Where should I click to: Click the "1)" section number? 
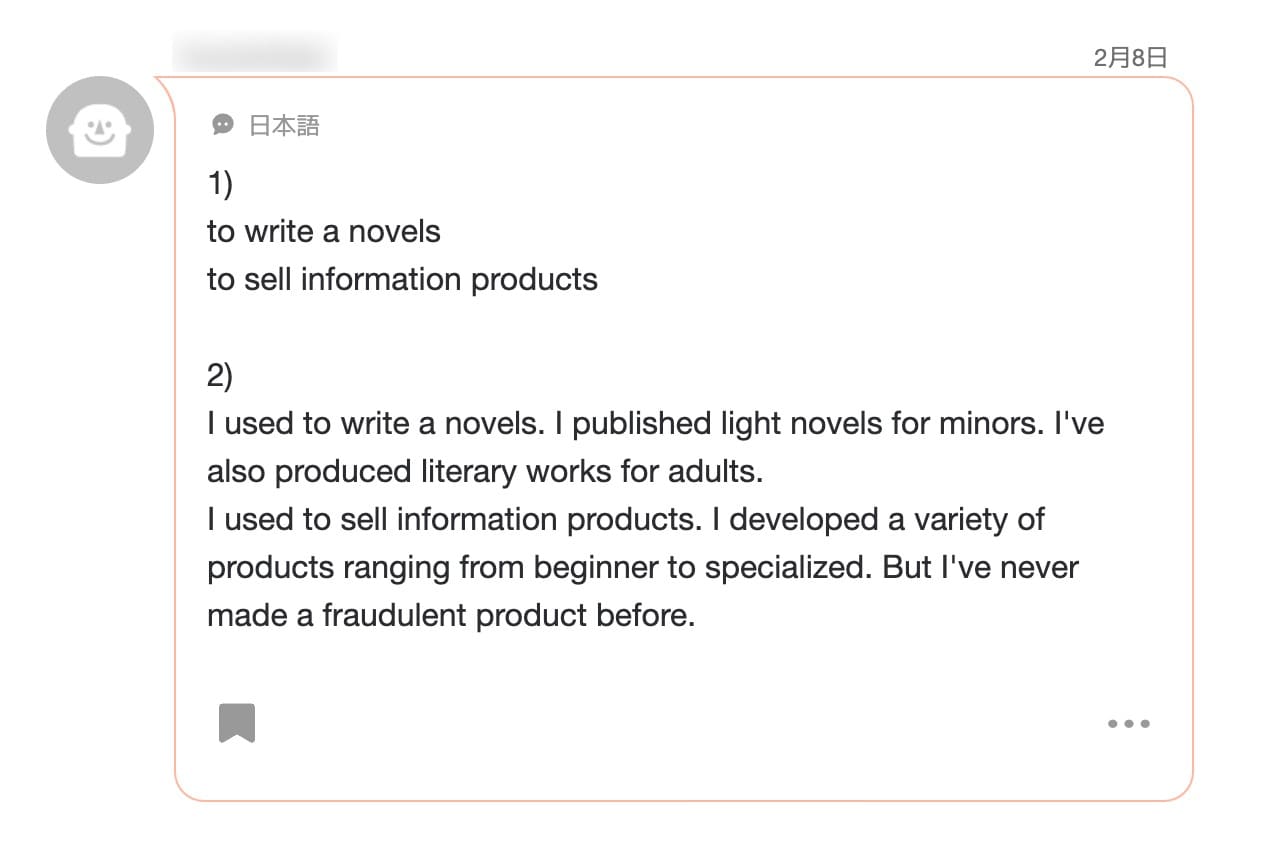220,183
